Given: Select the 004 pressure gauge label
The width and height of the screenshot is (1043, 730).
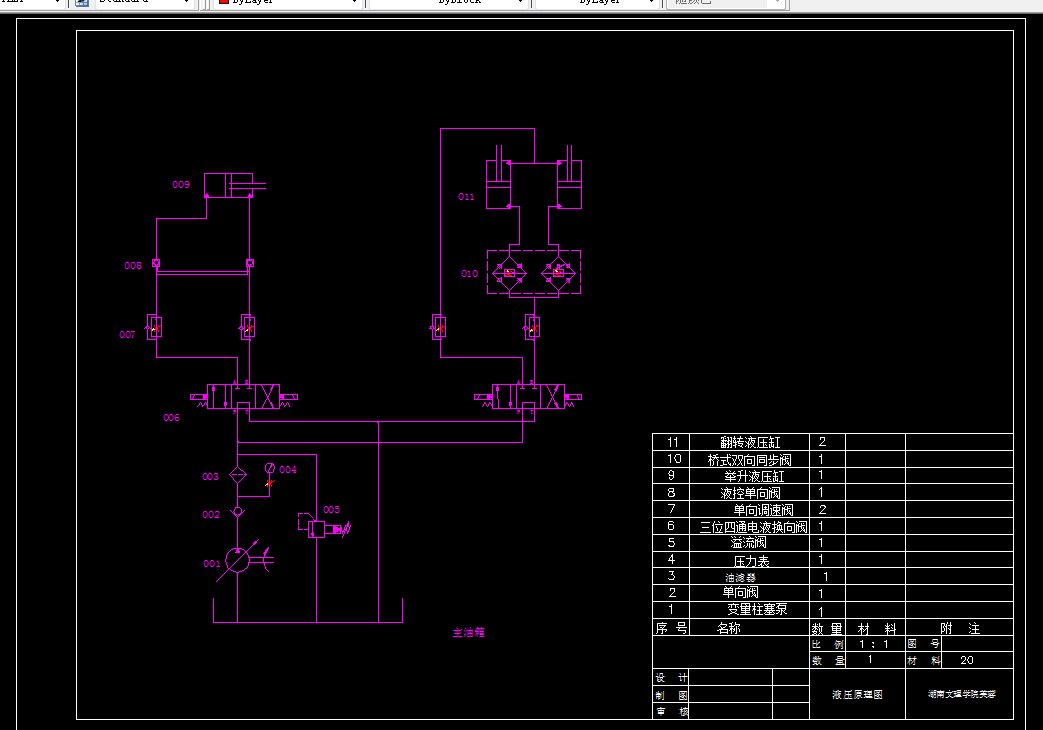Looking at the screenshot, I should tap(288, 469).
